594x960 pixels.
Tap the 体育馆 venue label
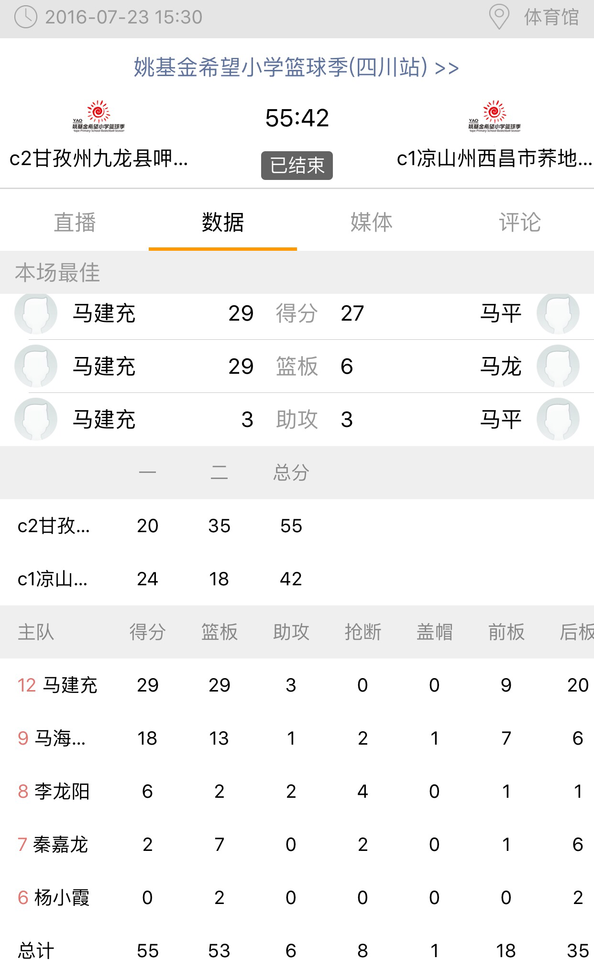coord(552,17)
